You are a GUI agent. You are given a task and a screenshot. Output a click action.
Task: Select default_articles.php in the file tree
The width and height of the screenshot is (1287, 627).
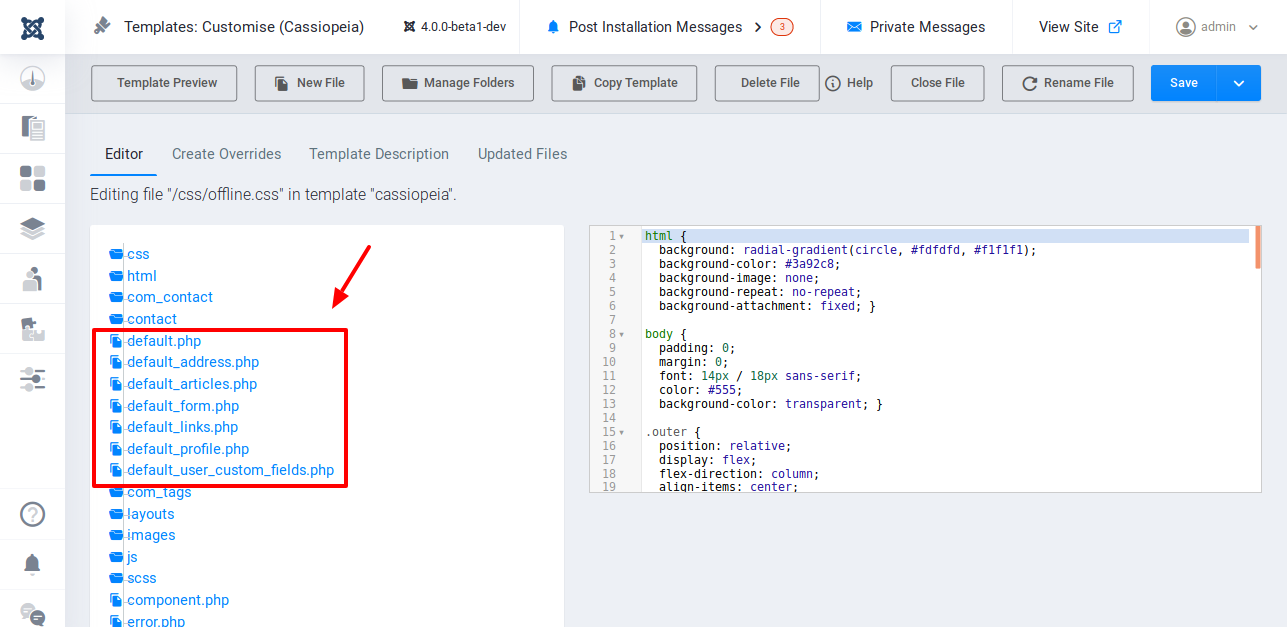191,383
